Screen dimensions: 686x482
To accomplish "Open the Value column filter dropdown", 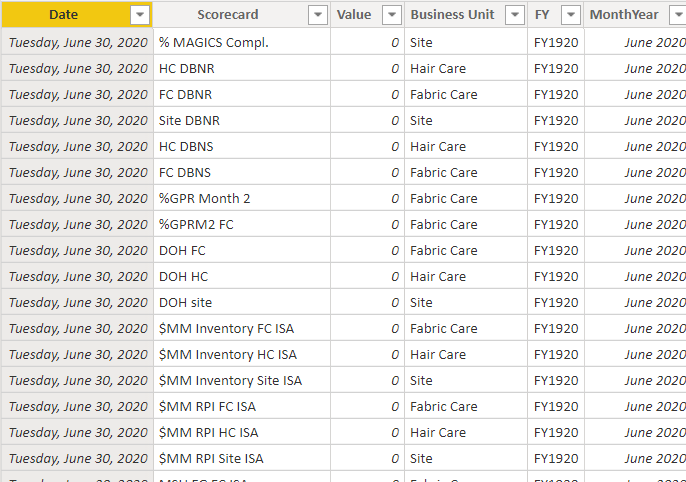I will (x=392, y=15).
